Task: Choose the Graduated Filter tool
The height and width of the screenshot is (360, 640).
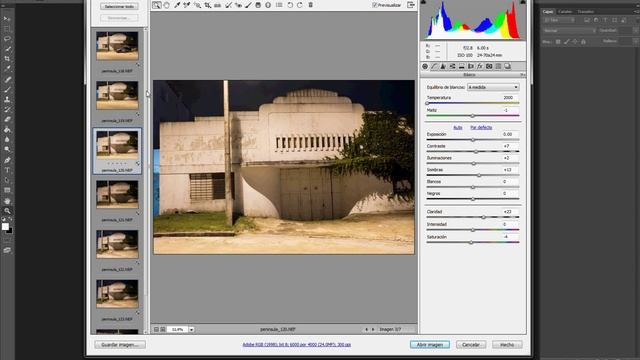Action: 258,5
